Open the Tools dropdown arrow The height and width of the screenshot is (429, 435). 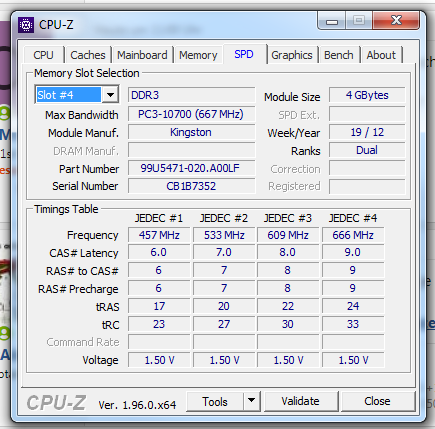pos(252,401)
